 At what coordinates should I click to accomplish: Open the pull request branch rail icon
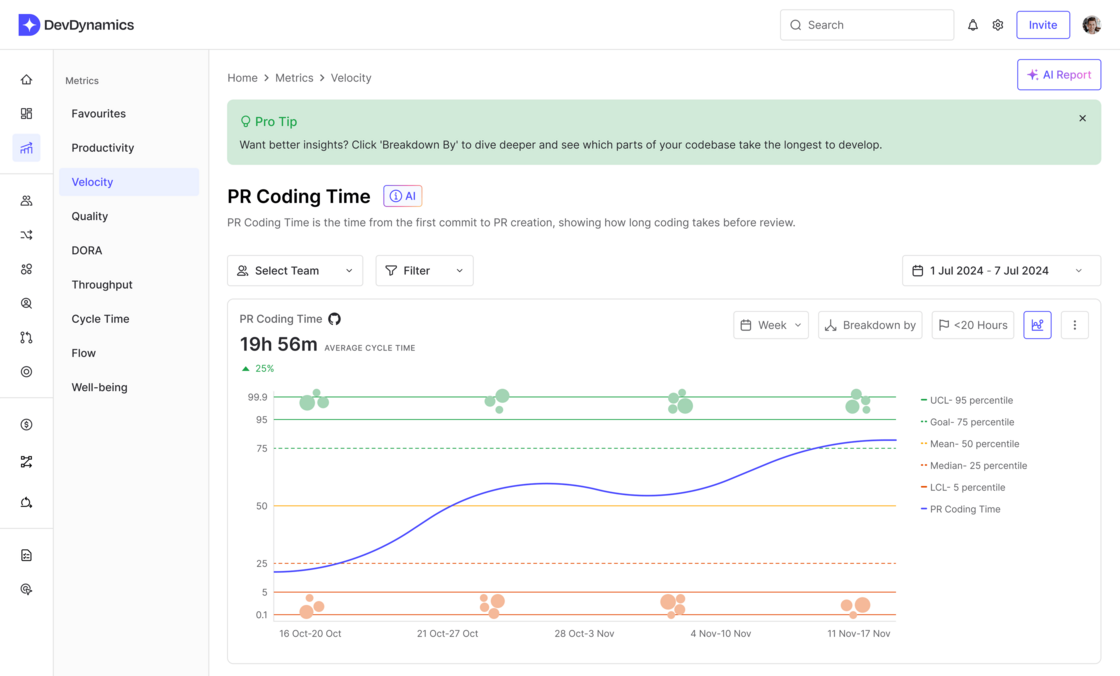pyautogui.click(x=26, y=337)
